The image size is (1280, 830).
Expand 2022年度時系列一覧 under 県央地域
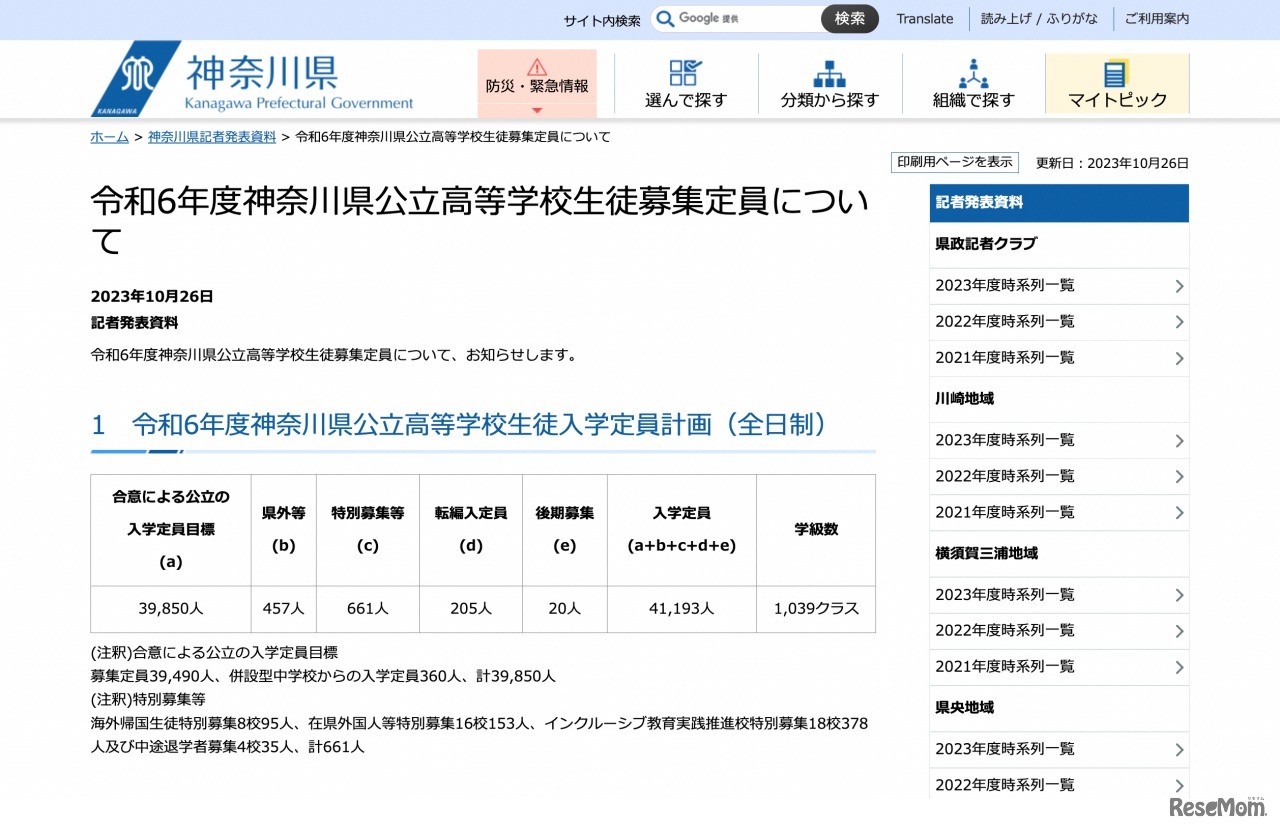tap(1058, 785)
